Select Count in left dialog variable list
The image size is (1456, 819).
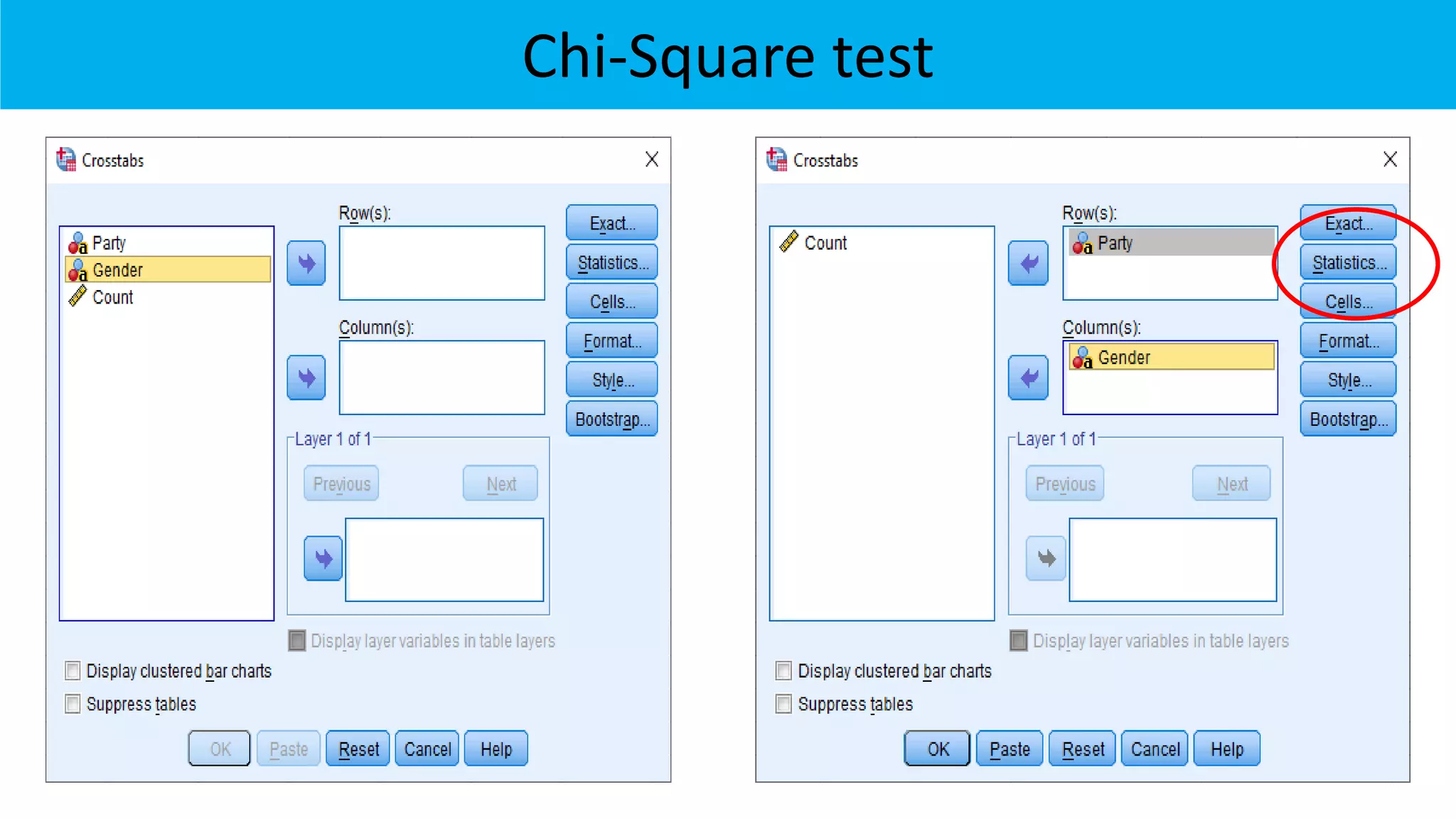[168, 297]
